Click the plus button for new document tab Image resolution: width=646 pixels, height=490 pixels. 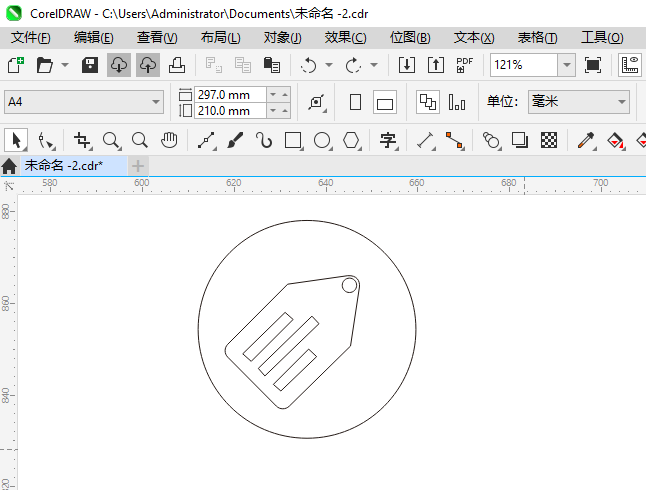tap(138, 166)
